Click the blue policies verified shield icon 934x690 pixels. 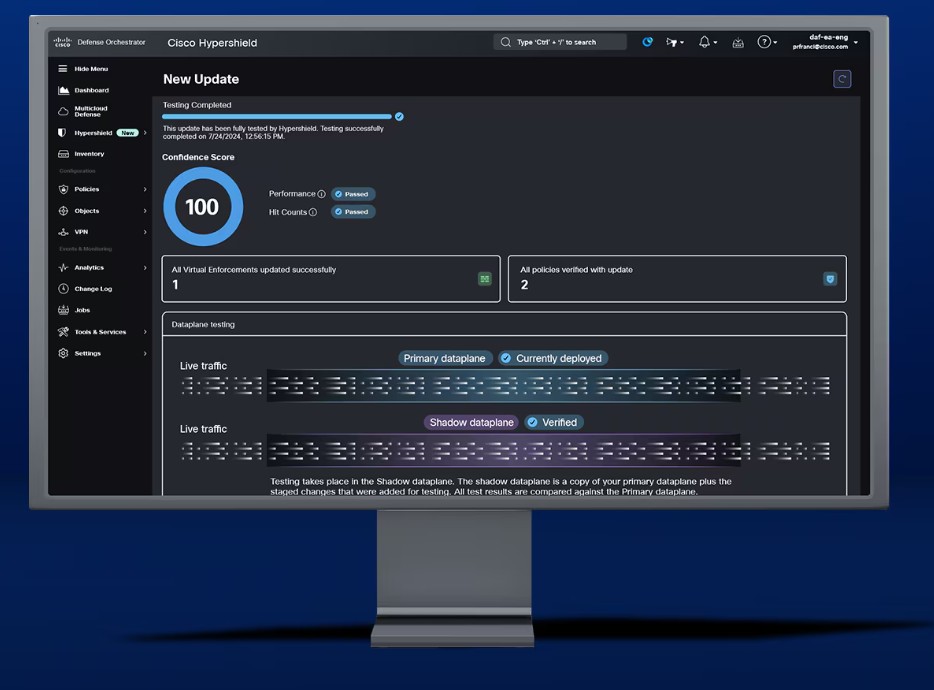click(x=830, y=278)
